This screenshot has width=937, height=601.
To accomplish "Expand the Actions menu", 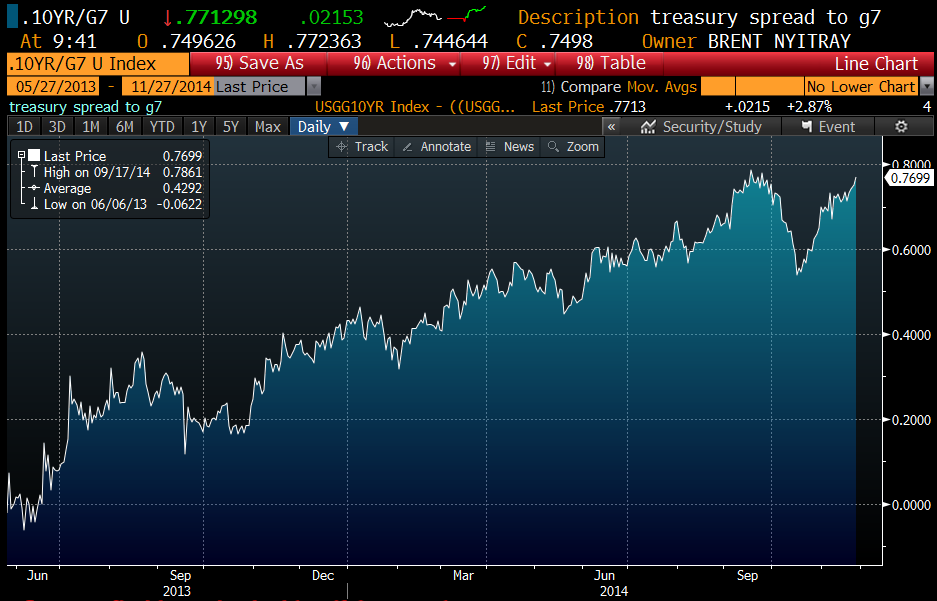I will point(406,63).
